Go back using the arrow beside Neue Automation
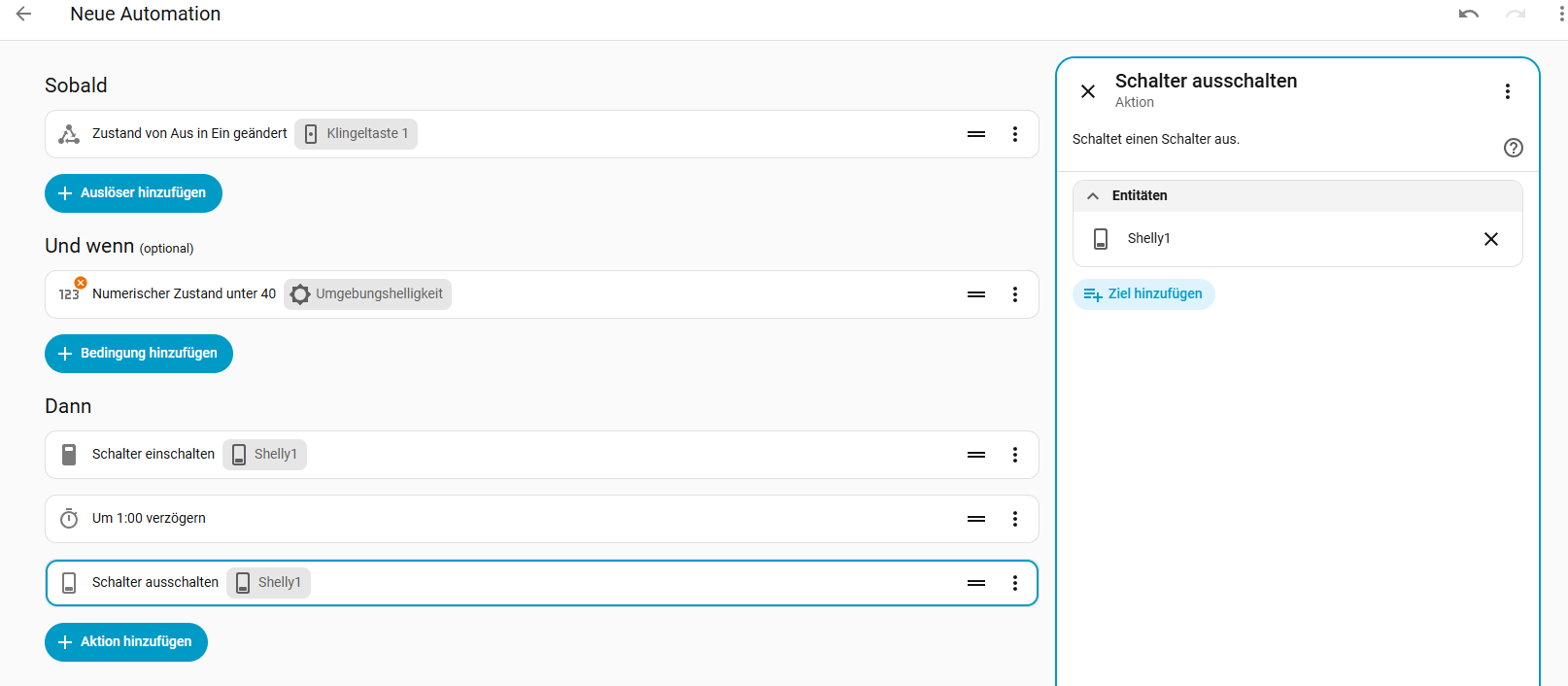Screen dimensions: 1568x686 pos(24,14)
